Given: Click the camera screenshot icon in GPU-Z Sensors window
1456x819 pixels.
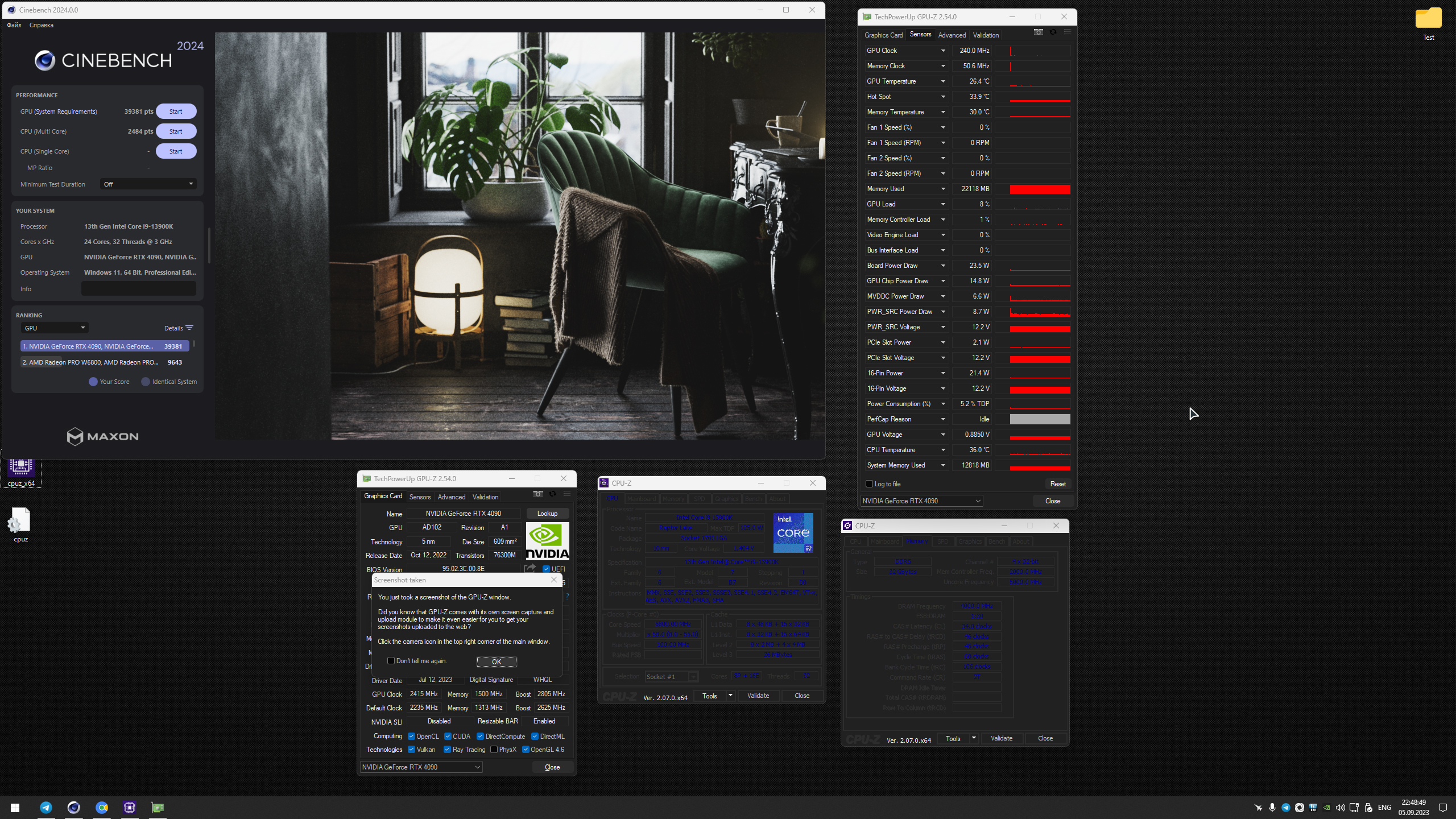Looking at the screenshot, I should (1038, 32).
